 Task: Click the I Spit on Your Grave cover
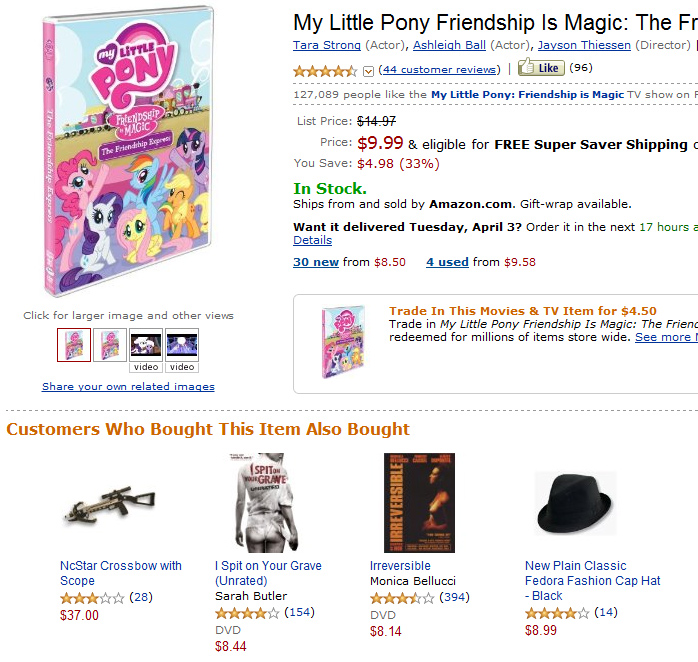pyautogui.click(x=259, y=502)
